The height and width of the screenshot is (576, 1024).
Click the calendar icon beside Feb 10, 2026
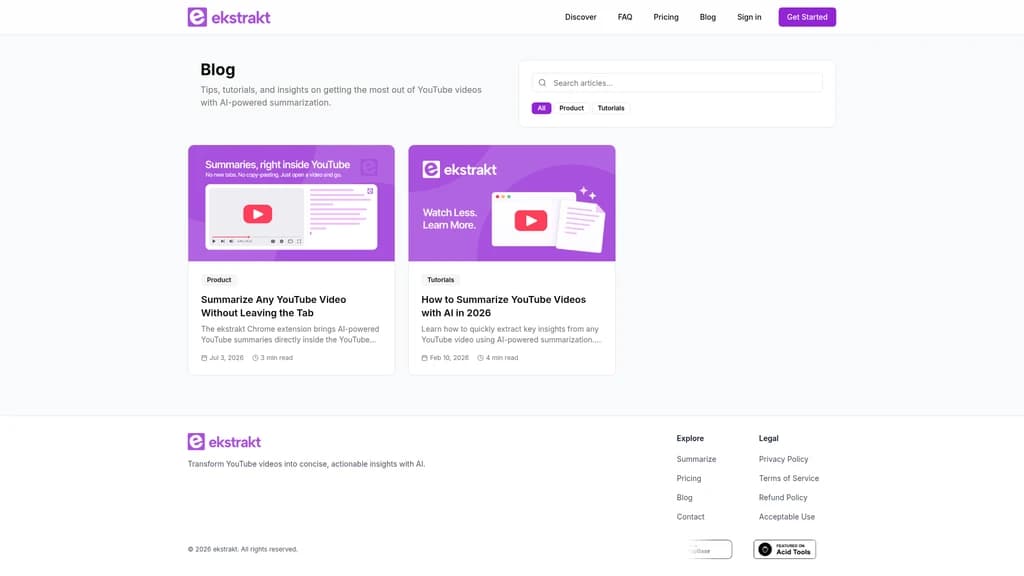(424, 358)
